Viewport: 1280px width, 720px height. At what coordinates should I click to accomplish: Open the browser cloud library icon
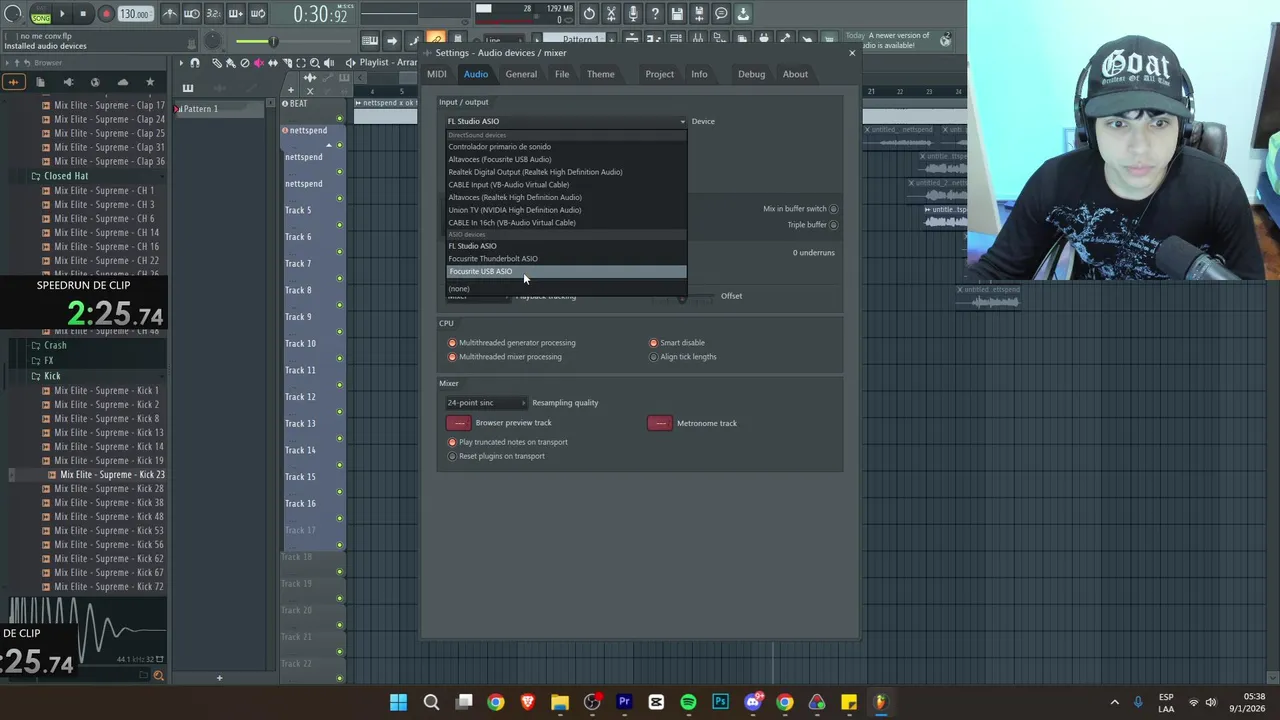[122, 82]
